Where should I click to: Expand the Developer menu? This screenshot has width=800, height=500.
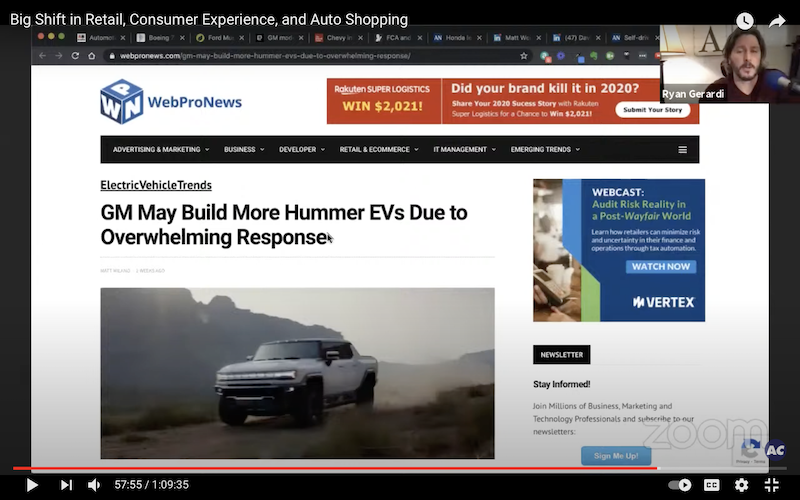click(x=302, y=149)
